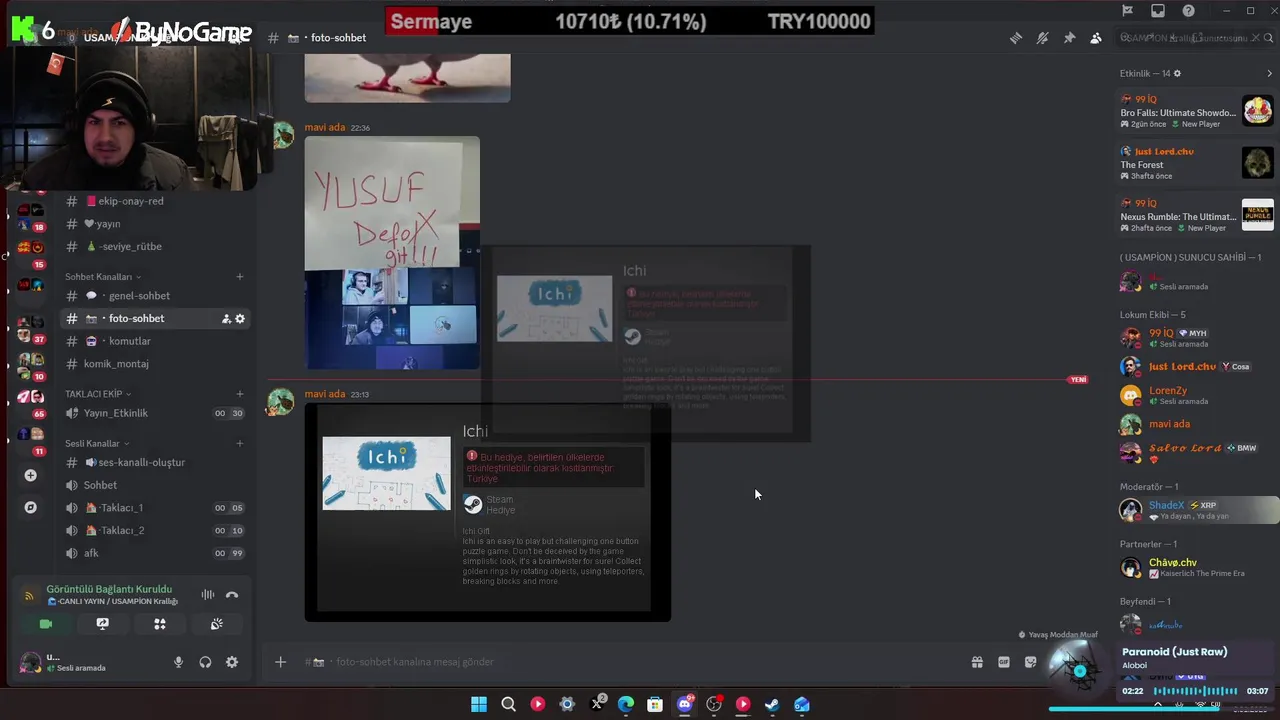Open Nexus Rumble activity card

coord(1196,216)
